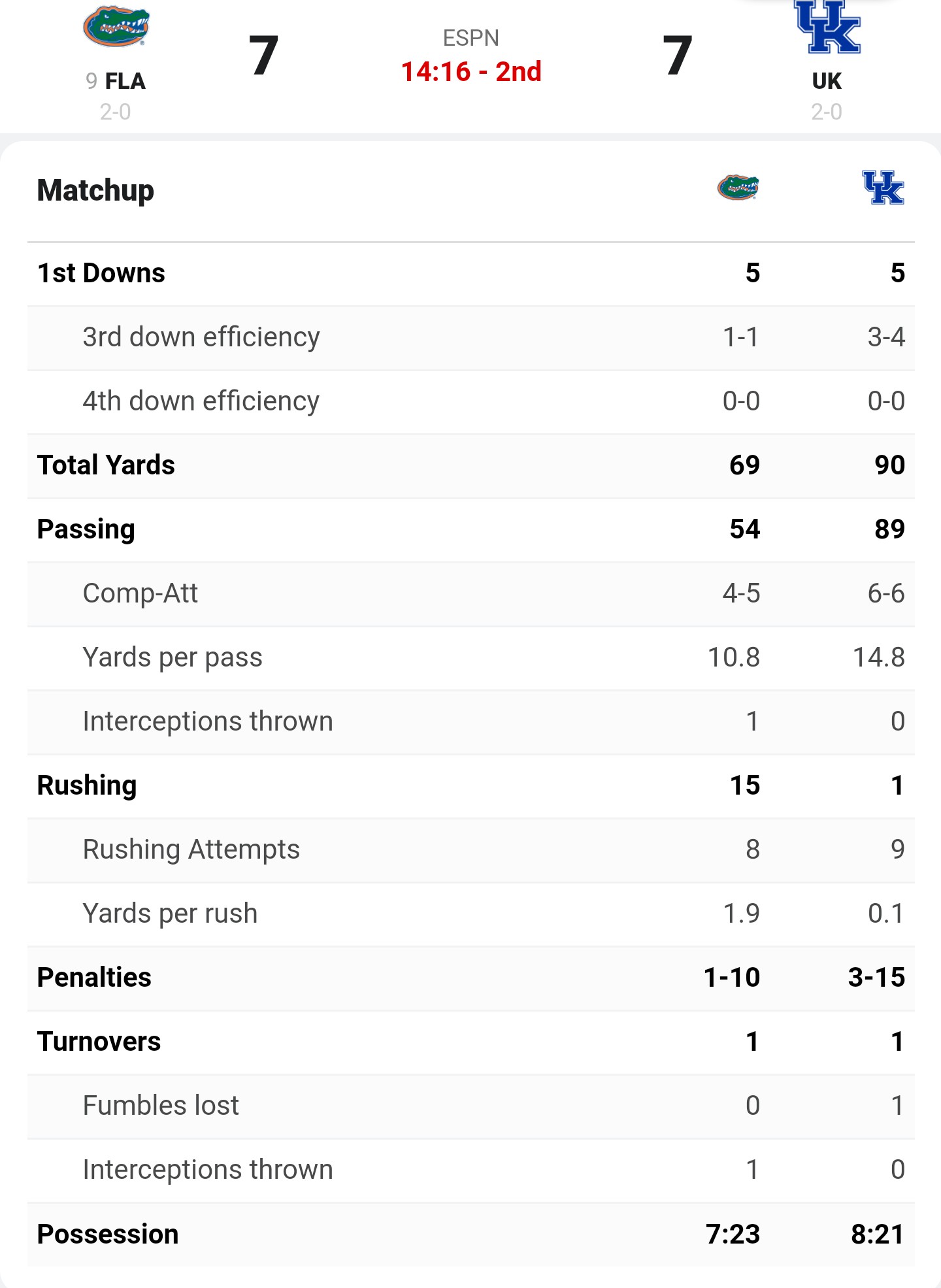Open the UK team name link
Image resolution: width=941 pixels, height=1288 pixels.
[x=827, y=81]
